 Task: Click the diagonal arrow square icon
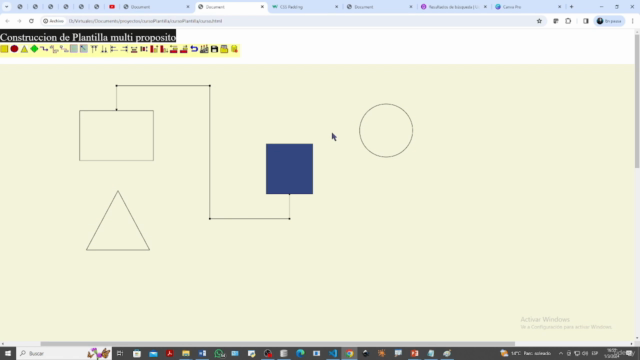pos(84,49)
